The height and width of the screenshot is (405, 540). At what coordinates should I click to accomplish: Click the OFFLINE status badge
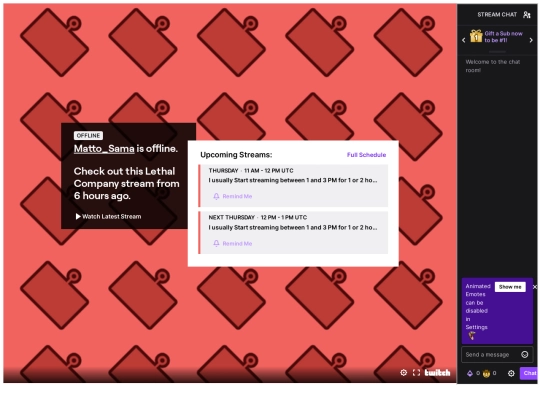click(x=88, y=135)
